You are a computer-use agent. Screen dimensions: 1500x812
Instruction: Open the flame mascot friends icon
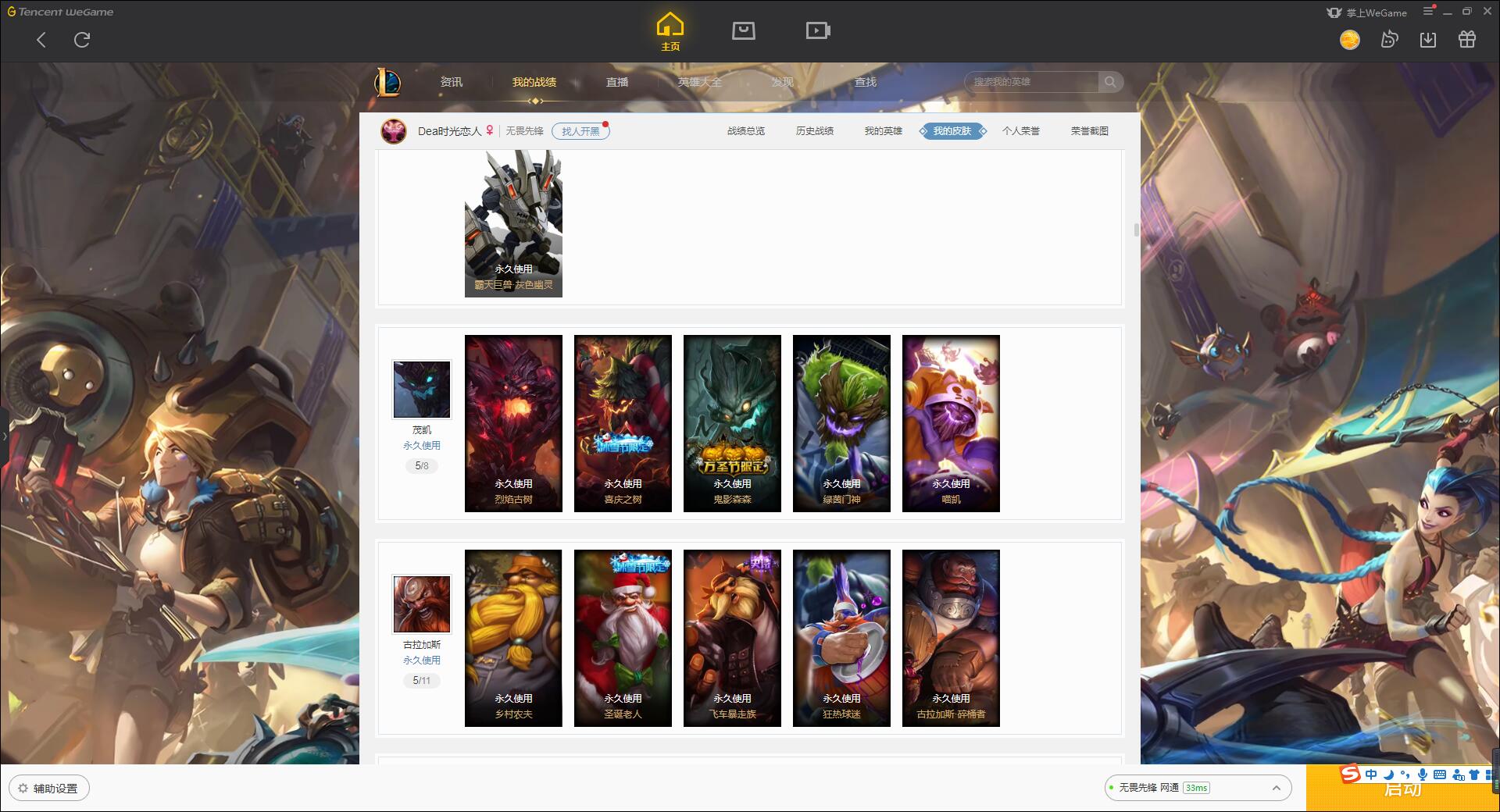pyautogui.click(x=1389, y=40)
